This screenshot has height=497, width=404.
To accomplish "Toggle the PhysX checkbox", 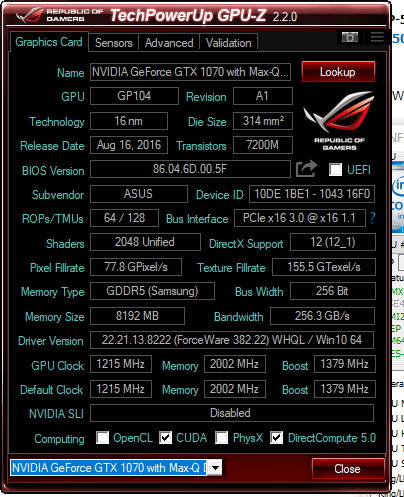I will (x=222, y=437).
